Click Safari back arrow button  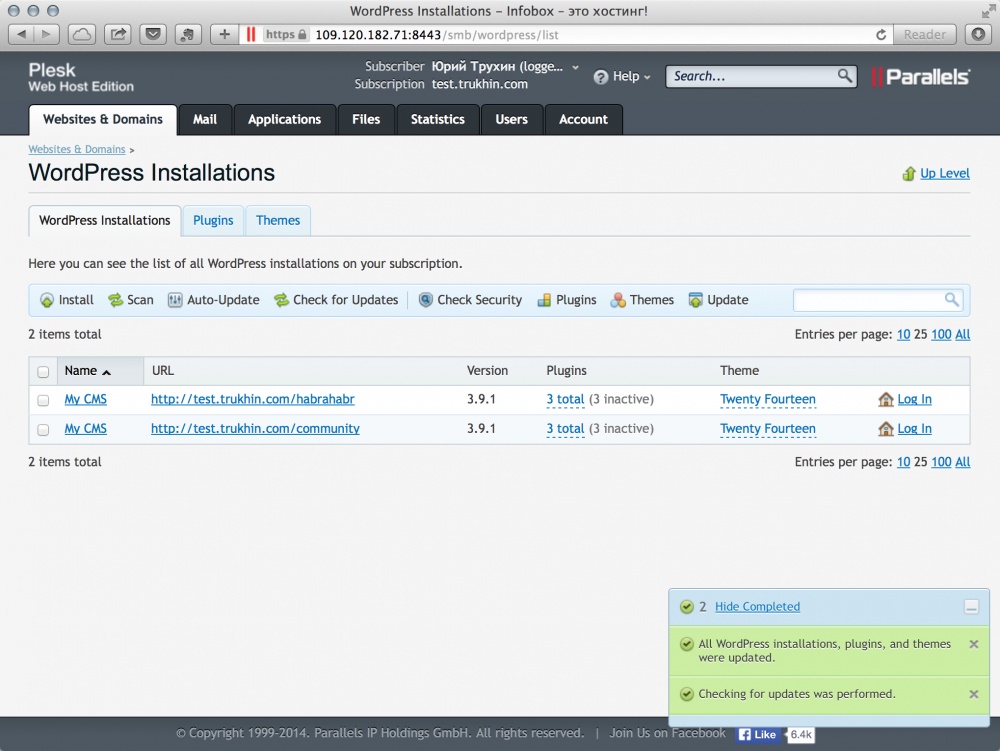22,34
